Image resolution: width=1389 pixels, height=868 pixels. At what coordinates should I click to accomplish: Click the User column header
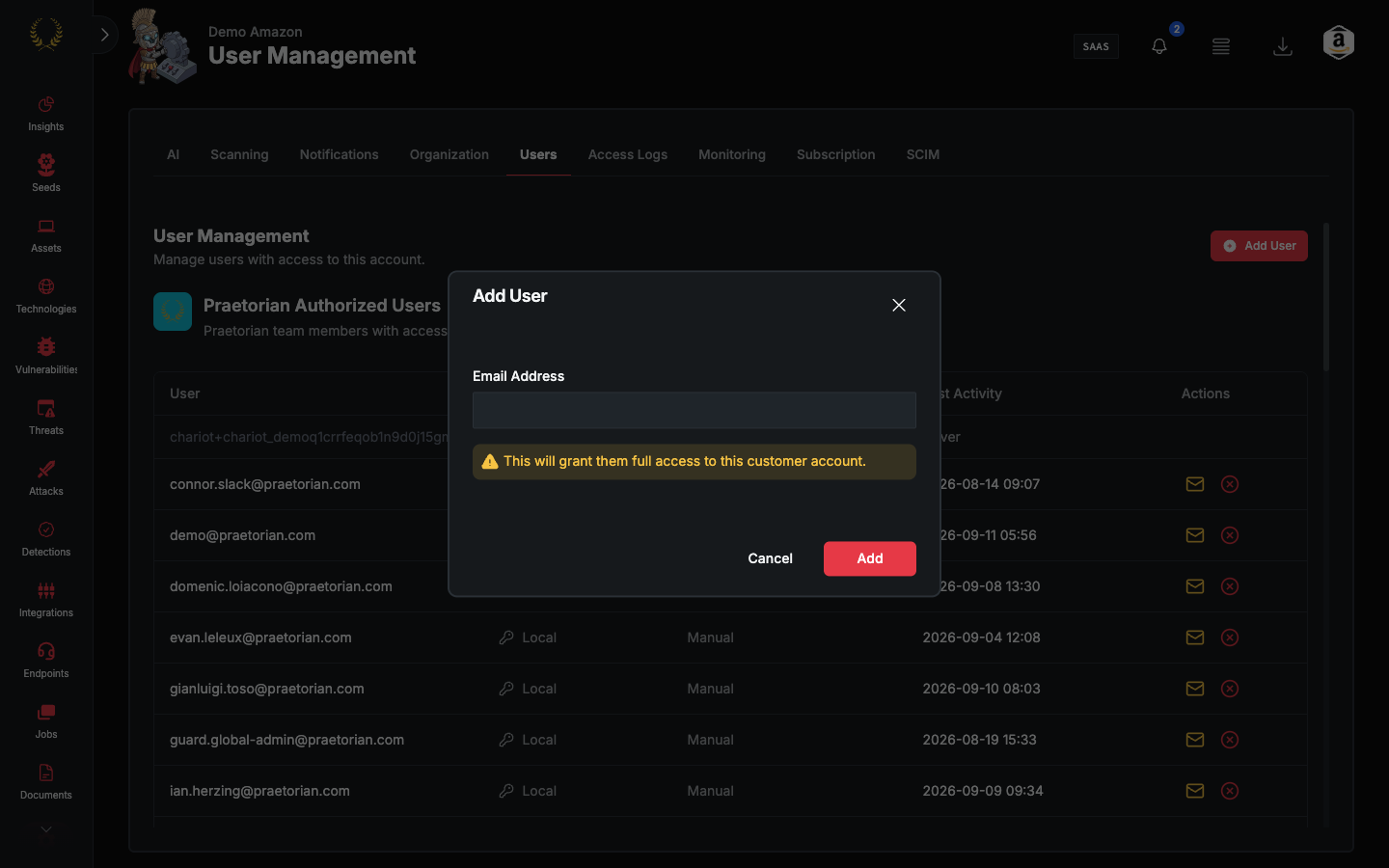click(185, 393)
